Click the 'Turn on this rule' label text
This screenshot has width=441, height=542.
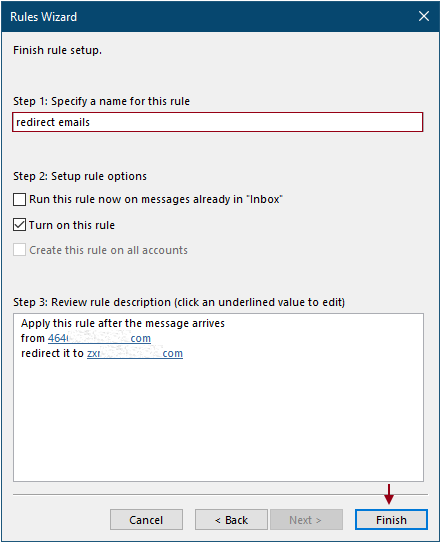pyautogui.click(x=72, y=225)
